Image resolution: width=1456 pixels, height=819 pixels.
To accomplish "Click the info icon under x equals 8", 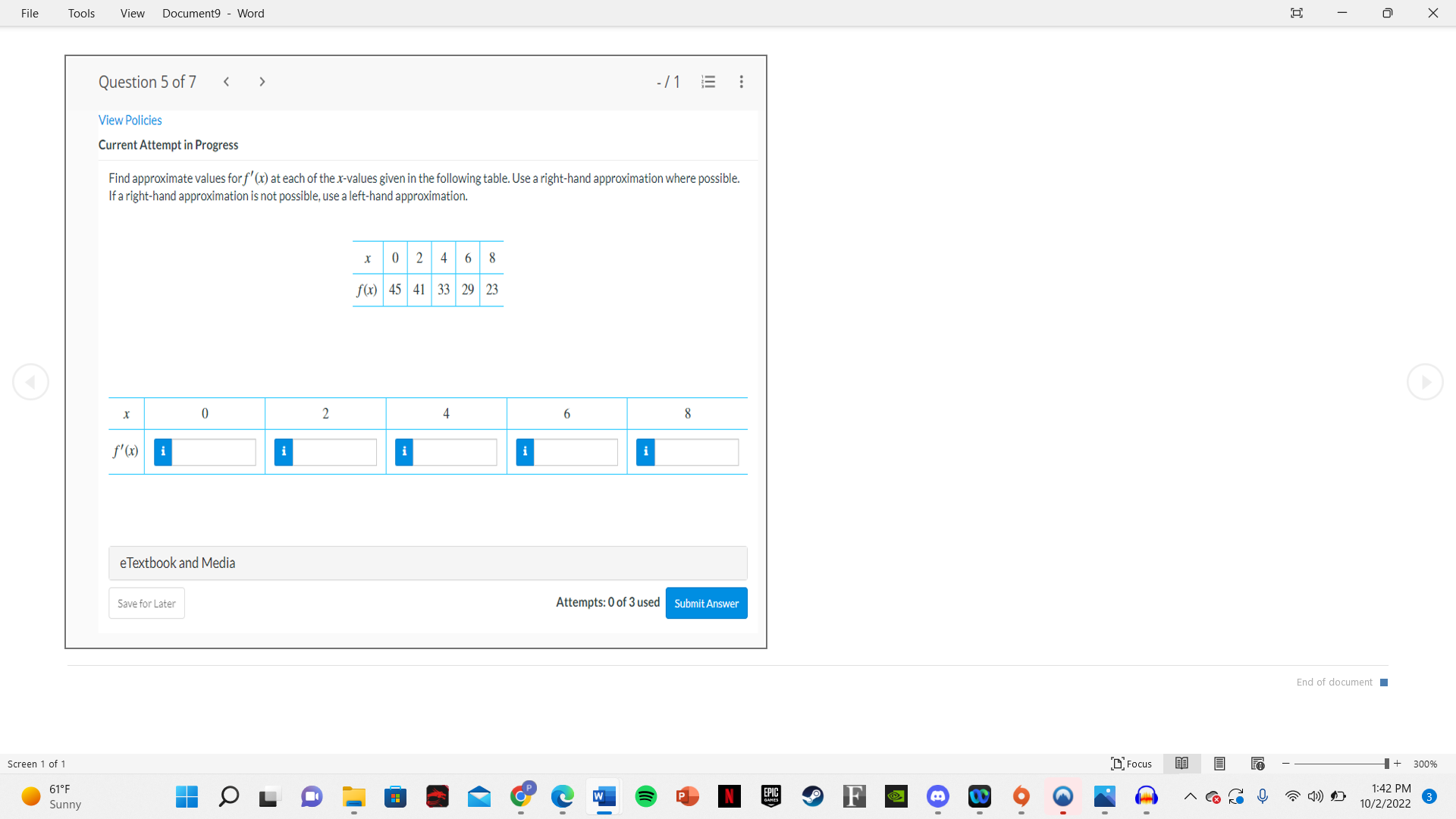I will 645,451.
